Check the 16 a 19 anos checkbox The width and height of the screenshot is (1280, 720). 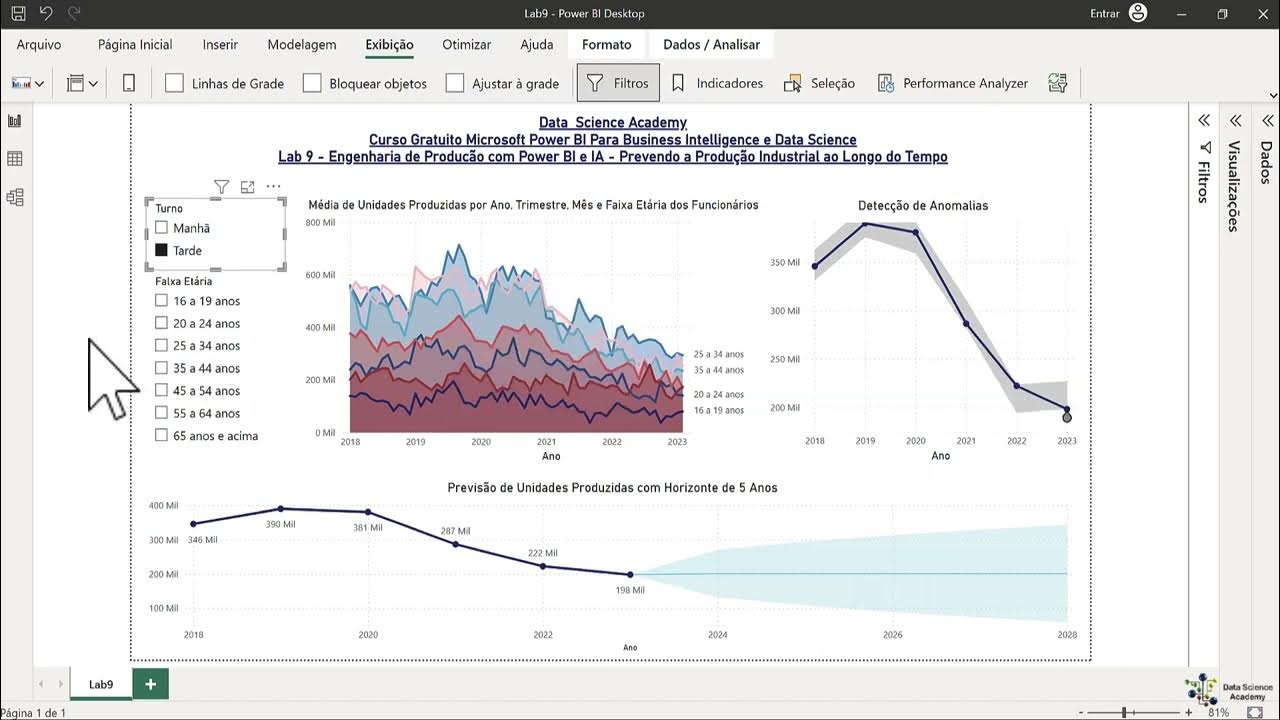click(161, 301)
